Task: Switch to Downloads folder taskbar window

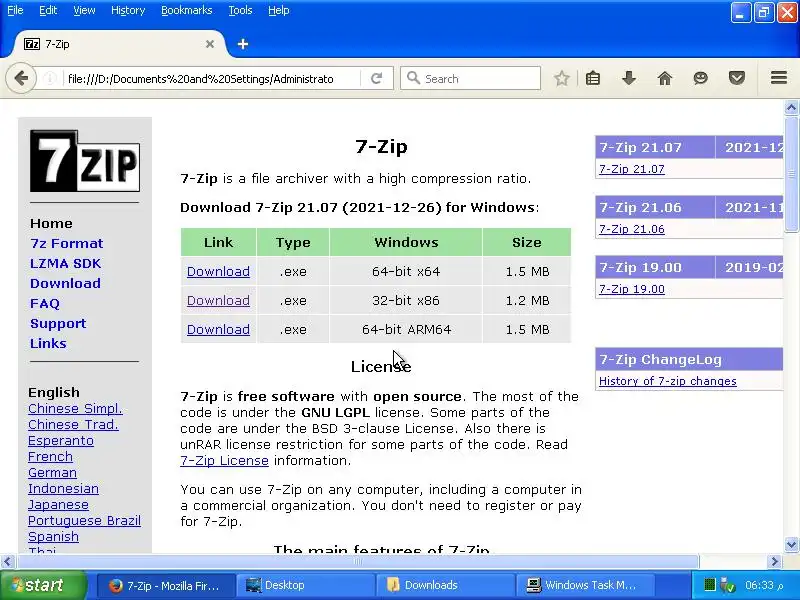Action: (x=444, y=585)
